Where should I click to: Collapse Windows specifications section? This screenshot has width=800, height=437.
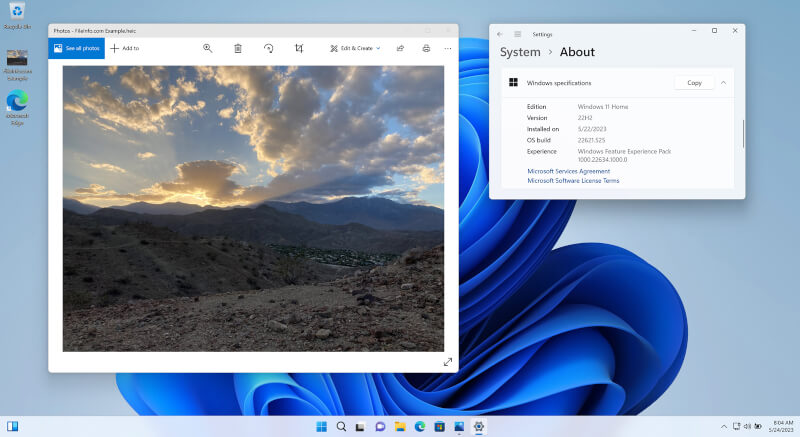click(x=723, y=83)
